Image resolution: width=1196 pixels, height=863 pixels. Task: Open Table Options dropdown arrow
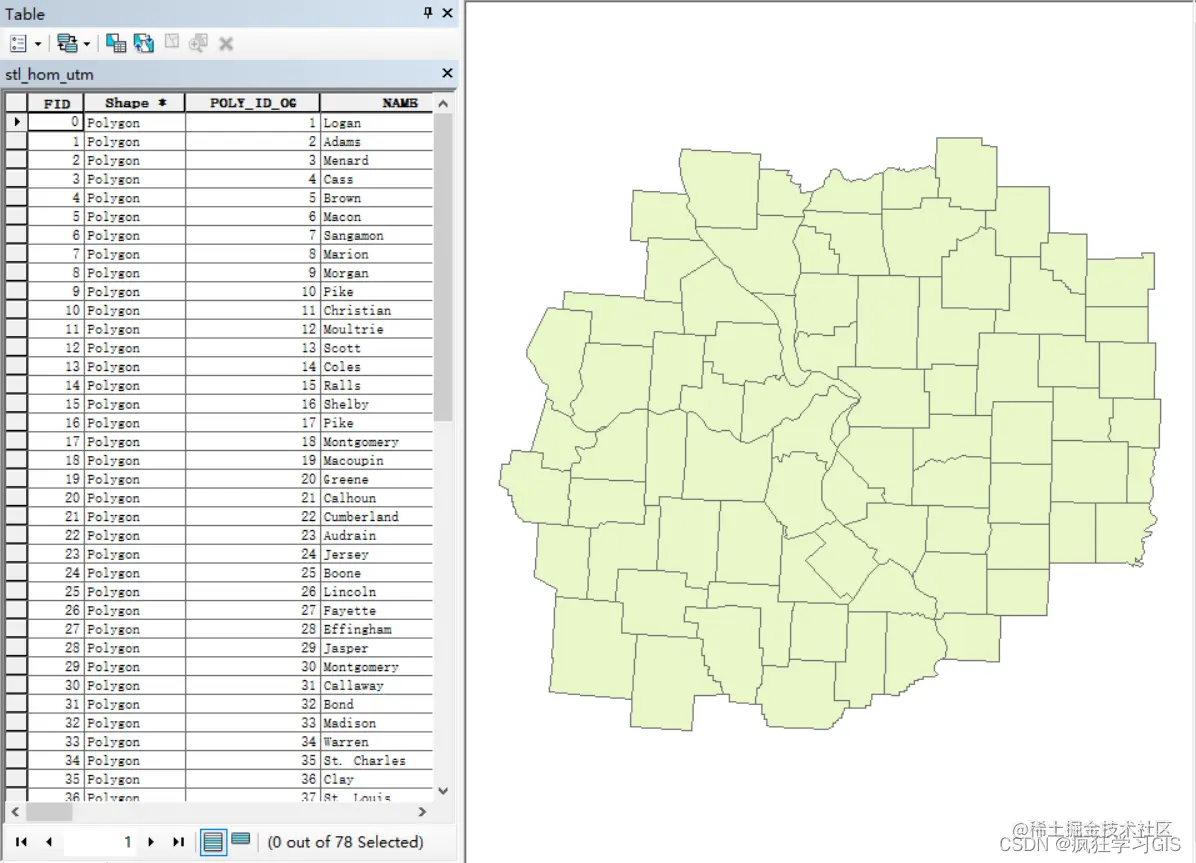[38, 44]
